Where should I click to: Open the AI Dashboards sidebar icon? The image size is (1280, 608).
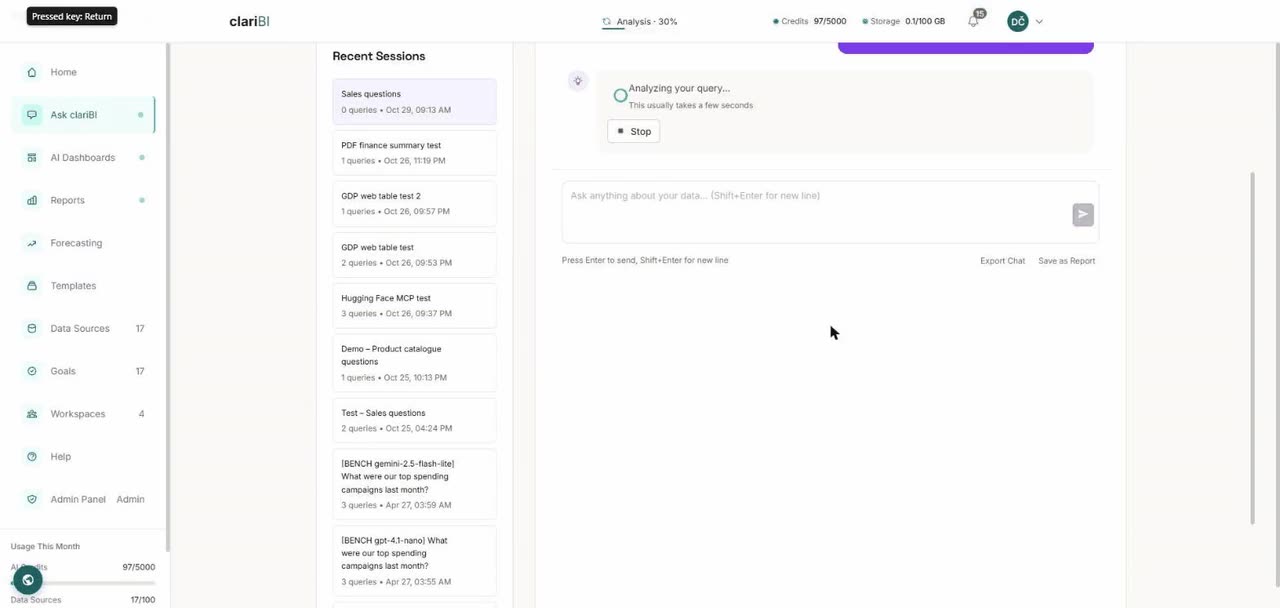click(31, 158)
